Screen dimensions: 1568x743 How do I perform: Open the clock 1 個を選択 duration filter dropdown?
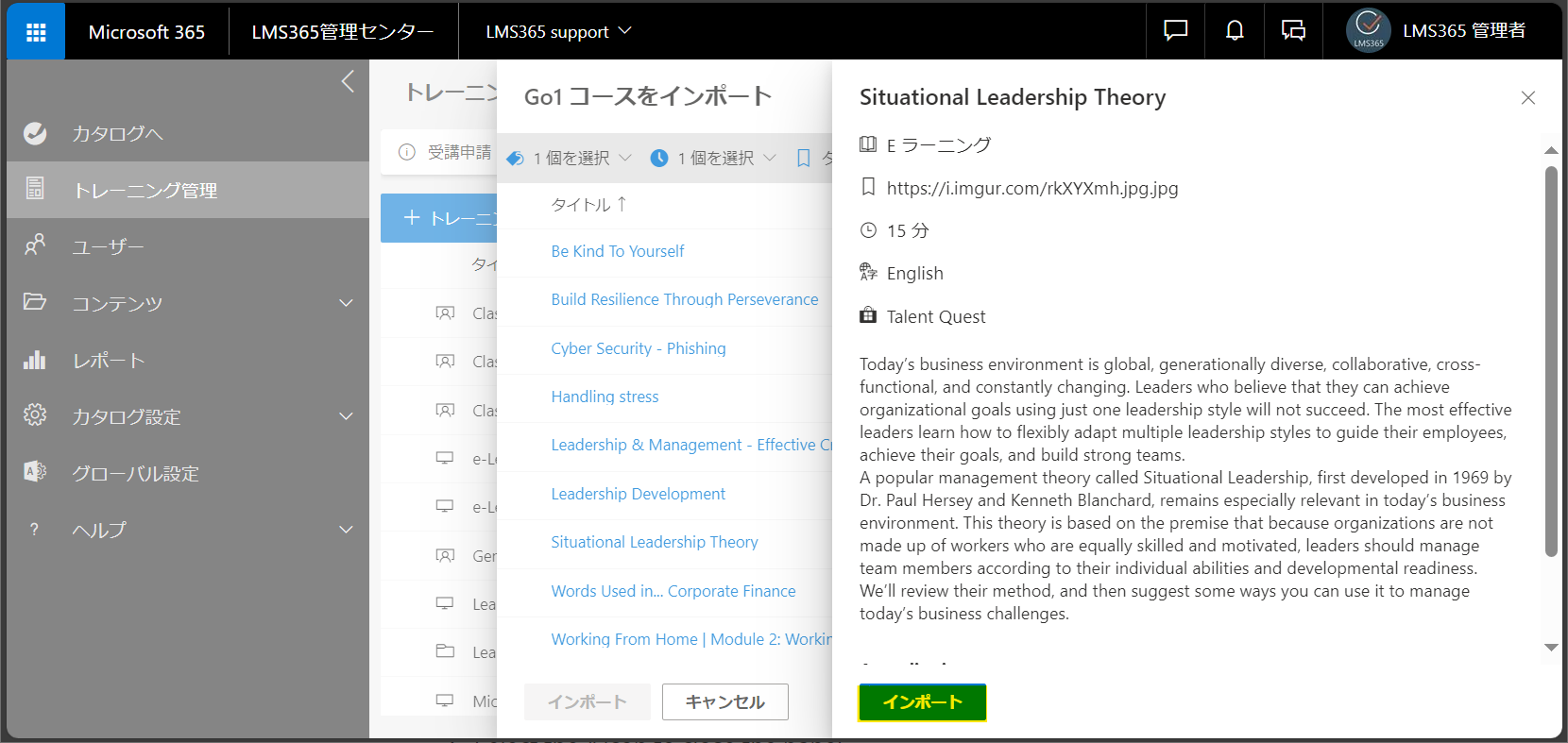(x=713, y=159)
